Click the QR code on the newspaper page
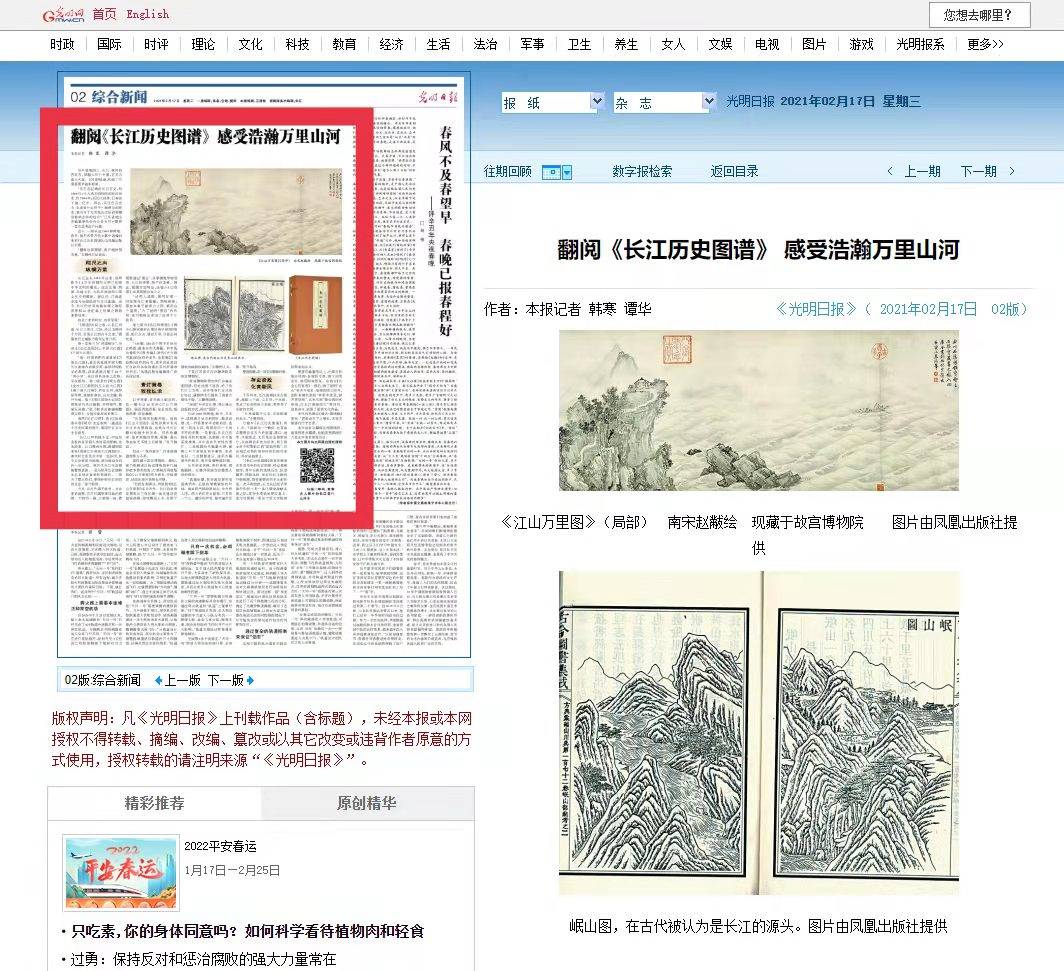The image size is (1064, 971). 317,465
